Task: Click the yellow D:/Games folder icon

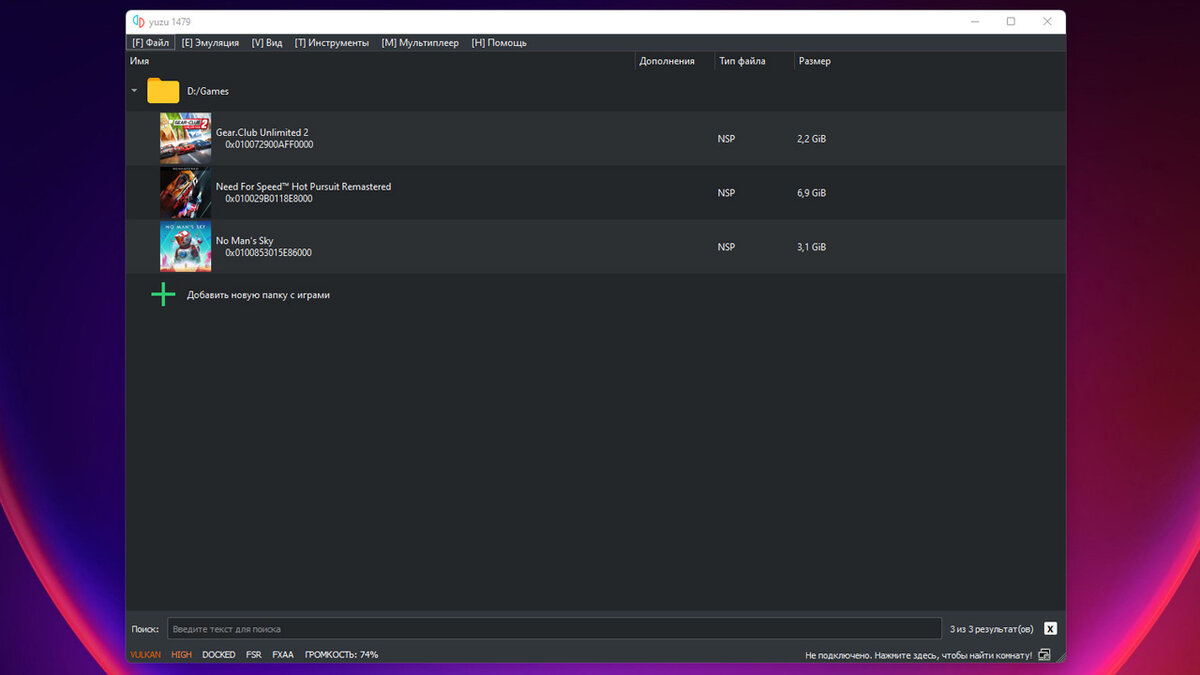Action: coord(163,91)
